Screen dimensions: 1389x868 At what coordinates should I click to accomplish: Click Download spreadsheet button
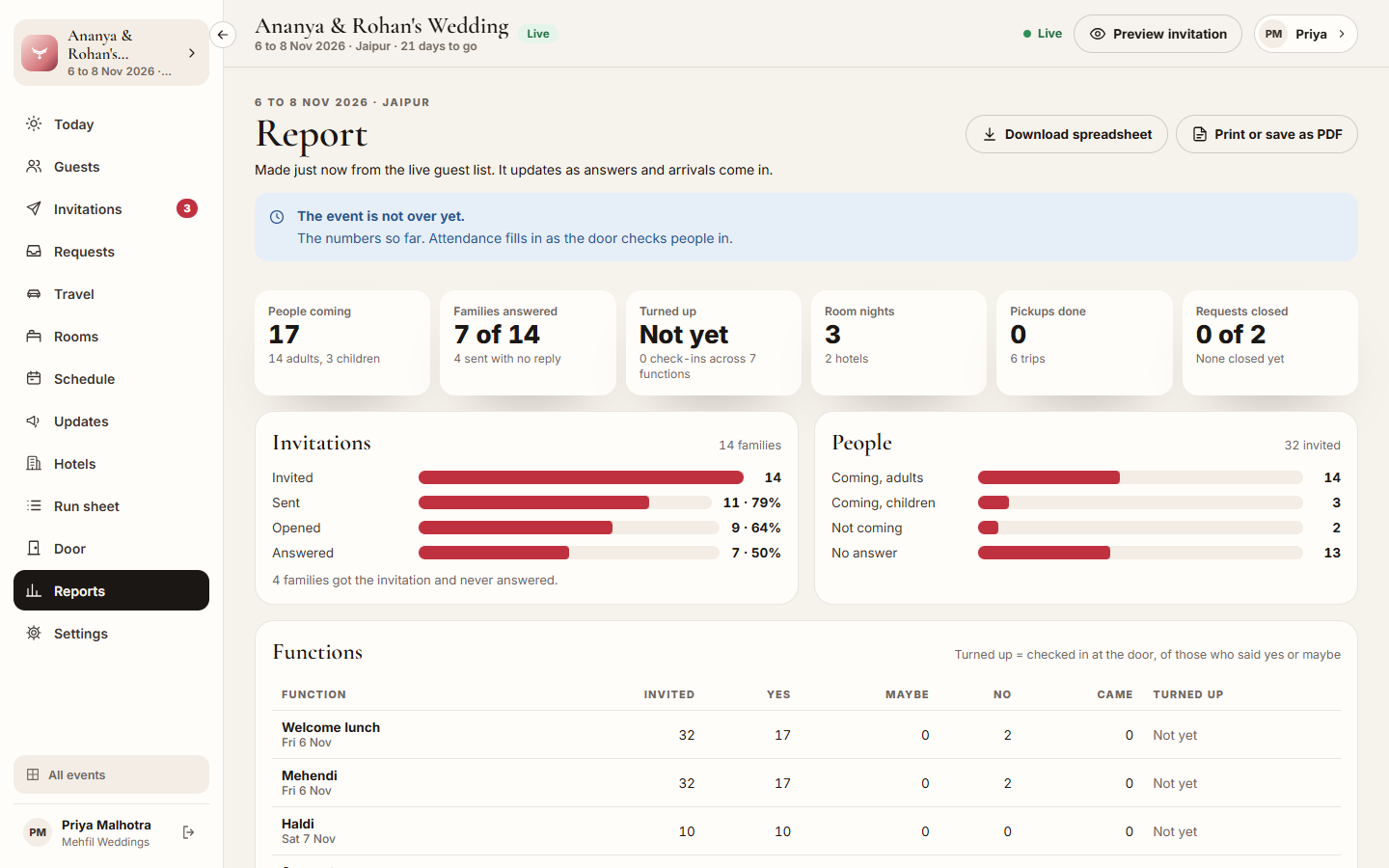1066,134
